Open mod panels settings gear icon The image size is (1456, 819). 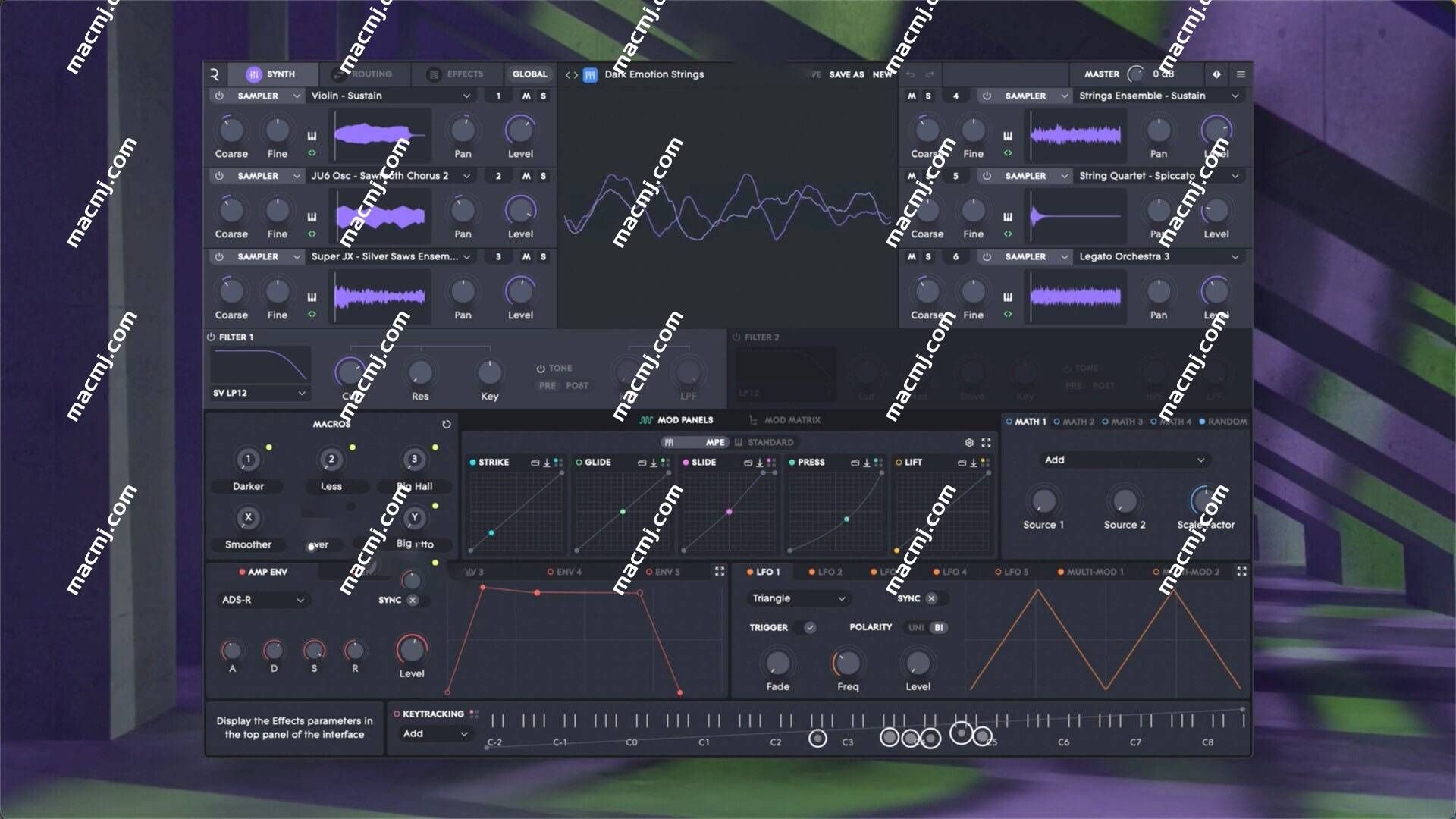(x=969, y=442)
